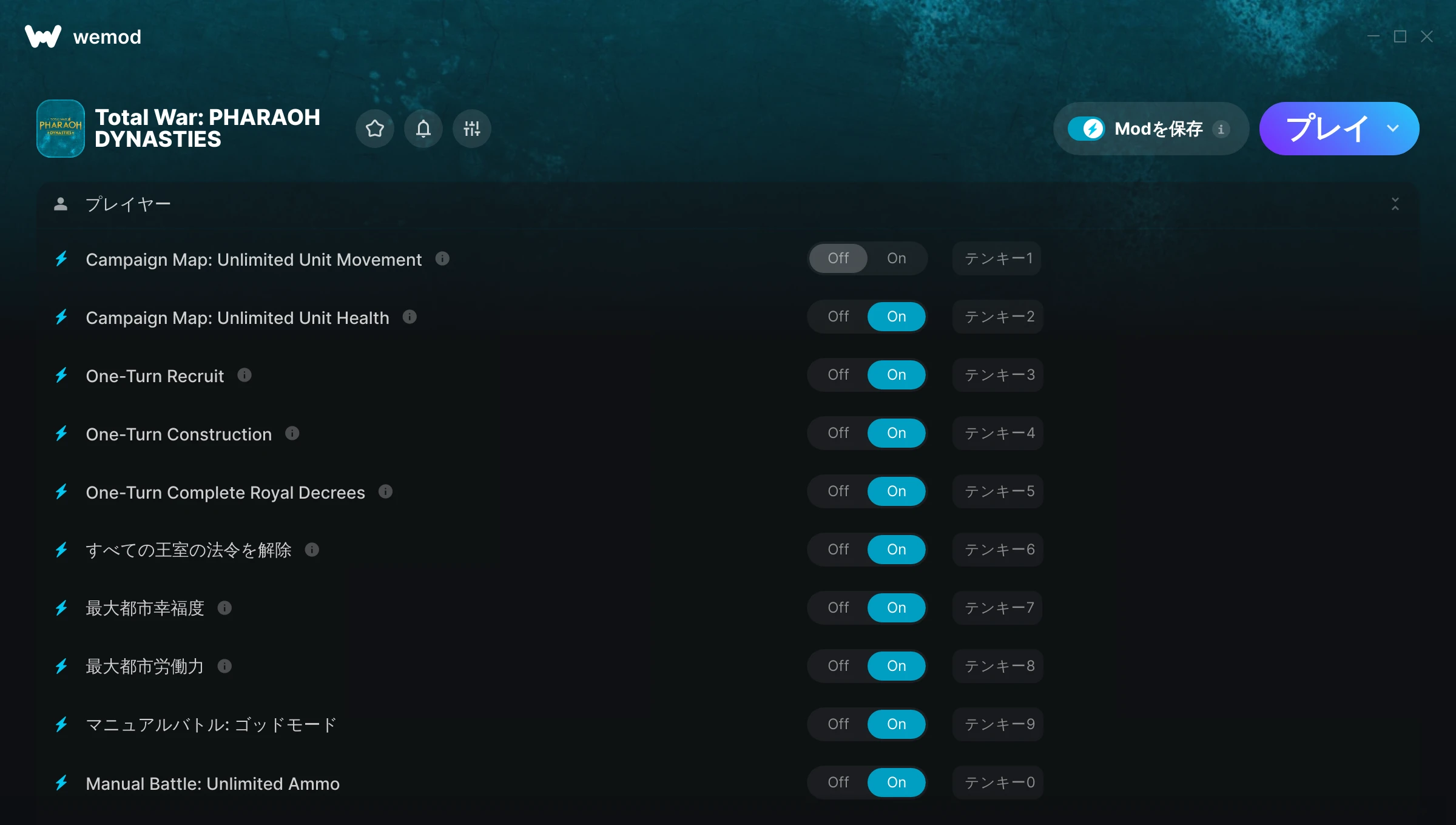Open the Total War: PHARAOH game thumbnail
This screenshot has width=1456, height=825.
pyautogui.click(x=61, y=129)
